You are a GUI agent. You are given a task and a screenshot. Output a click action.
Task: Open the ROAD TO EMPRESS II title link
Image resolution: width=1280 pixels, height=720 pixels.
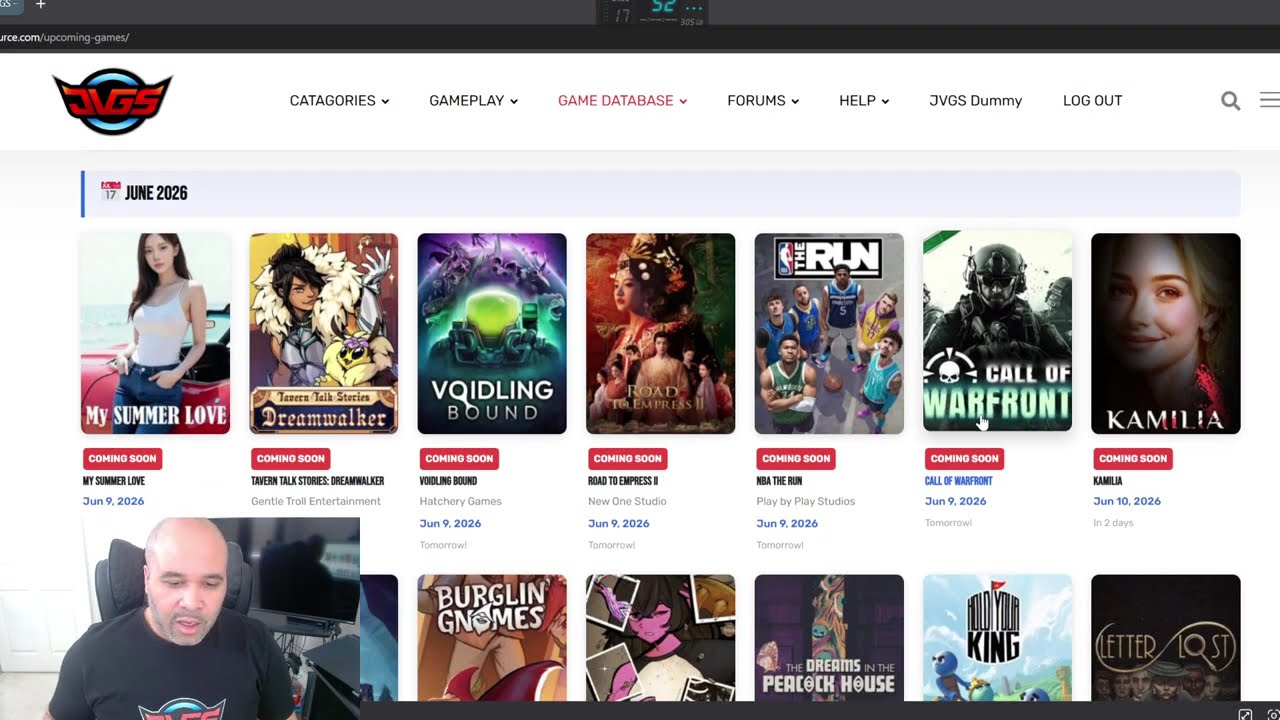coord(623,481)
